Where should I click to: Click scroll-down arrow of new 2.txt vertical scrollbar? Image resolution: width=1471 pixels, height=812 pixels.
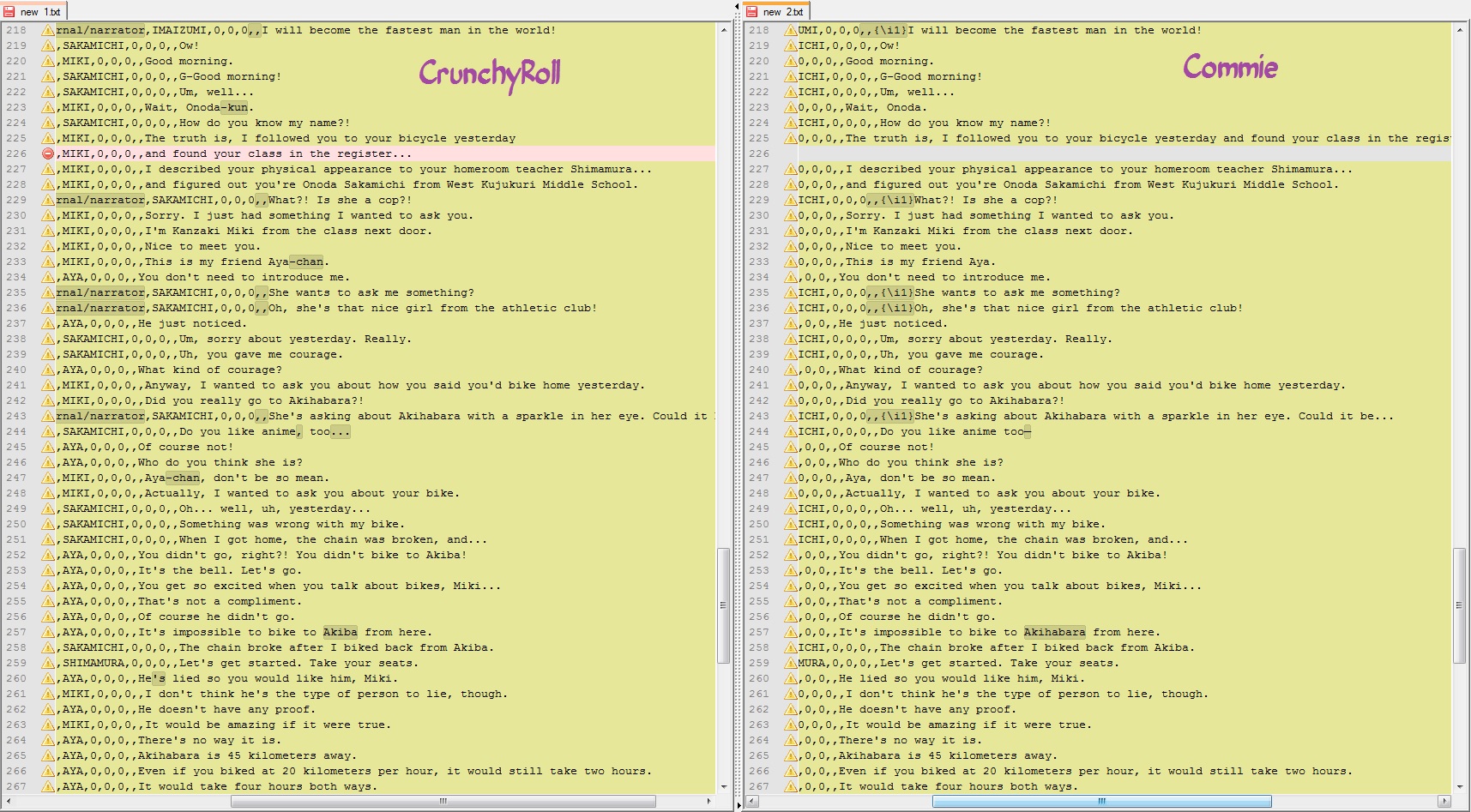coord(1460,786)
